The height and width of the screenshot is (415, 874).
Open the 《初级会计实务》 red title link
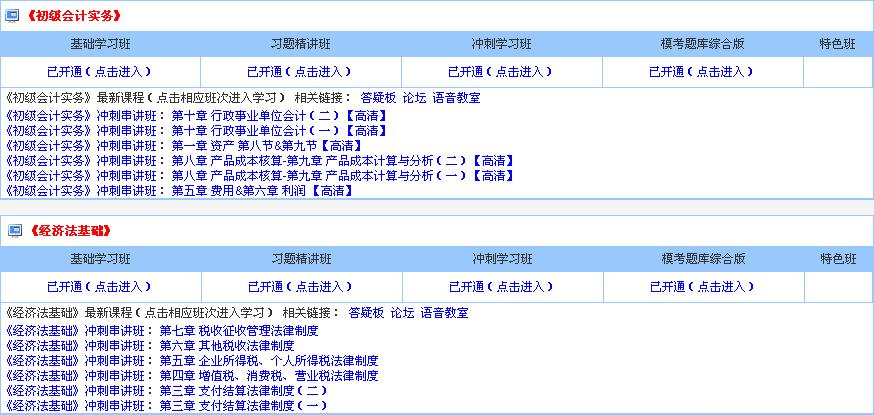pos(74,16)
